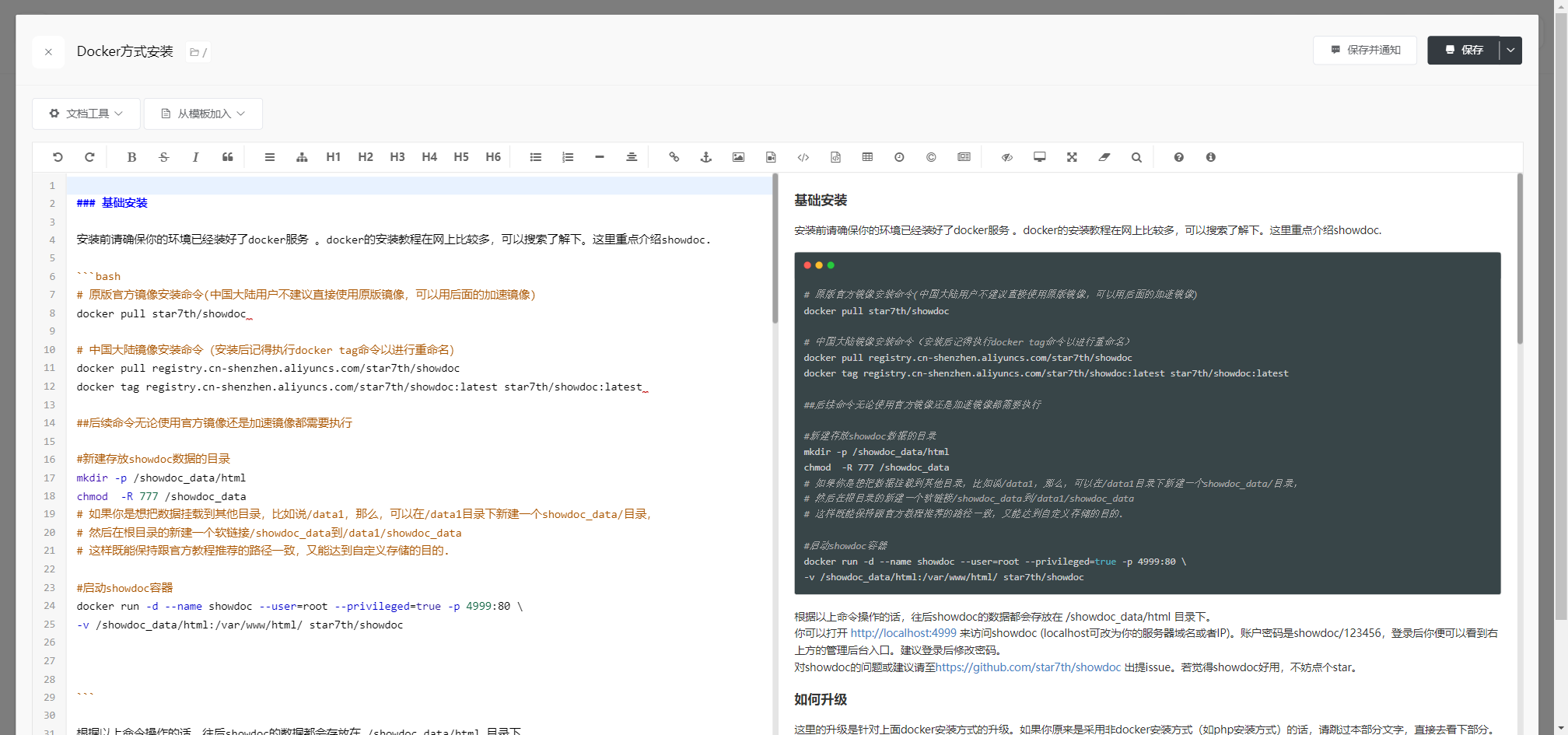
Task: Insert date time using the clock icon
Action: coord(899,157)
